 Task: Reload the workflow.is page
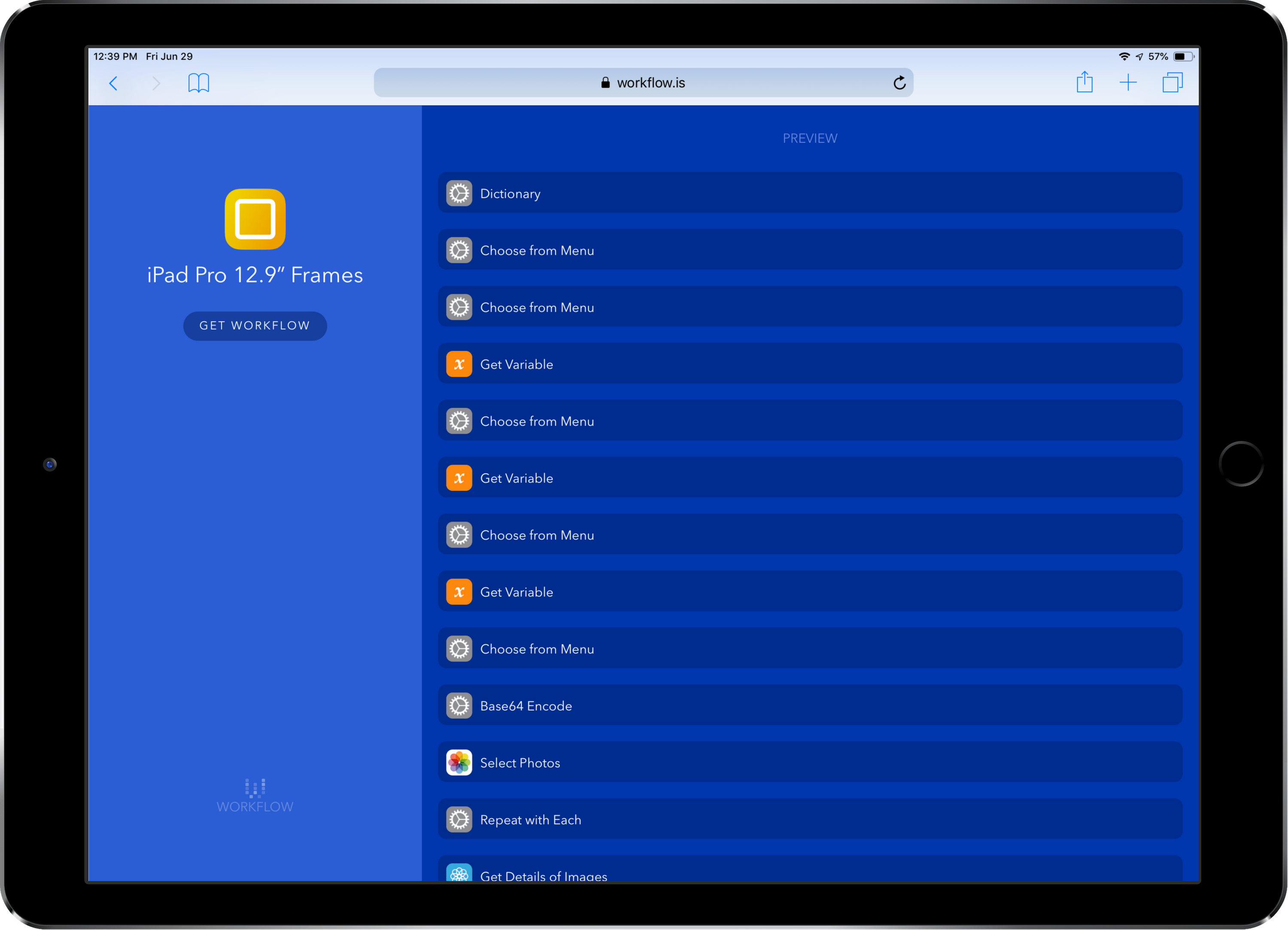[x=899, y=83]
